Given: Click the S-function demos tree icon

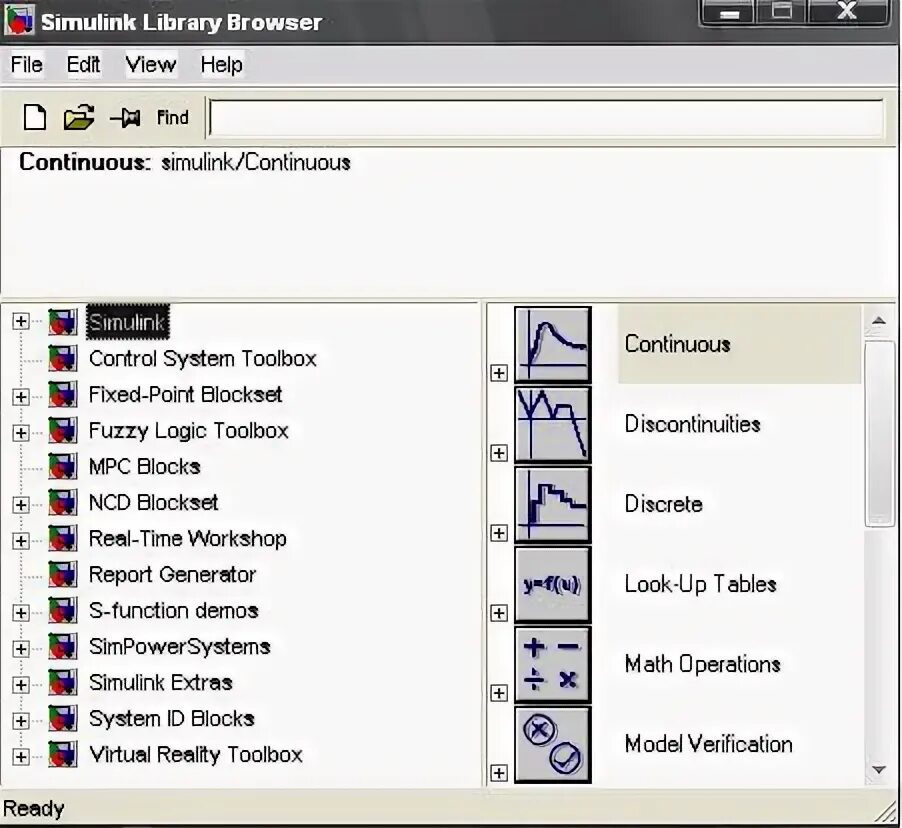Looking at the screenshot, I should point(63,610).
